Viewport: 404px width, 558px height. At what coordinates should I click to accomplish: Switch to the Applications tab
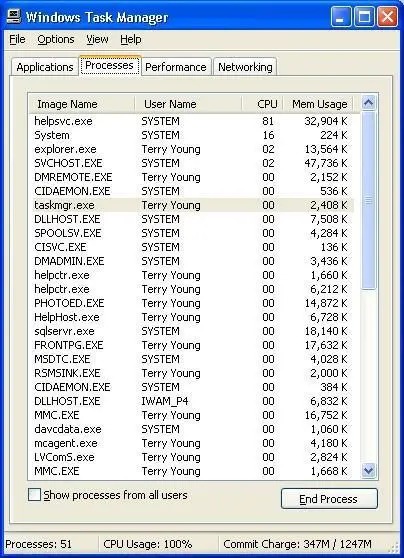tap(45, 67)
